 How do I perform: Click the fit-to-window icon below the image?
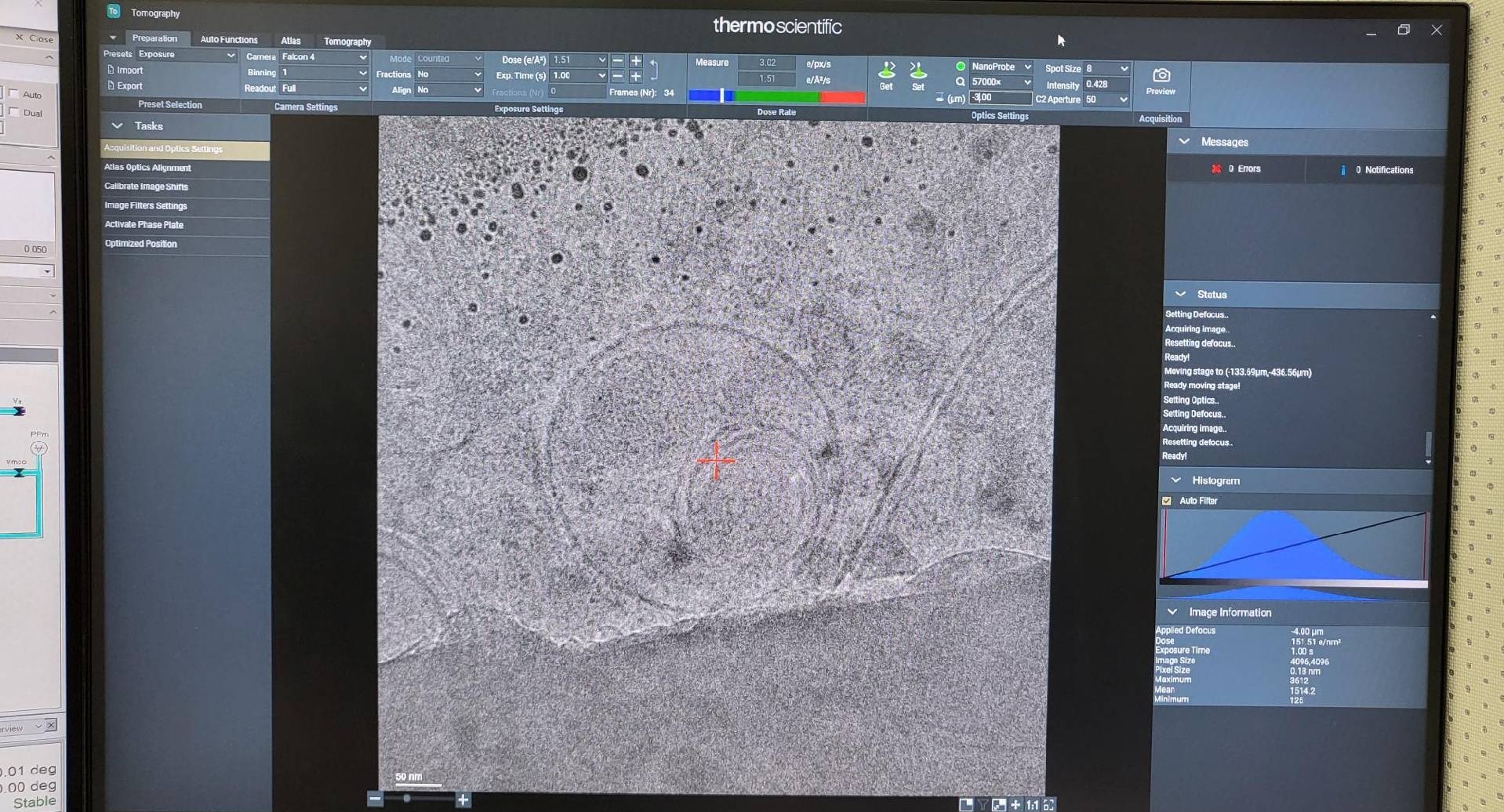coord(1049,805)
